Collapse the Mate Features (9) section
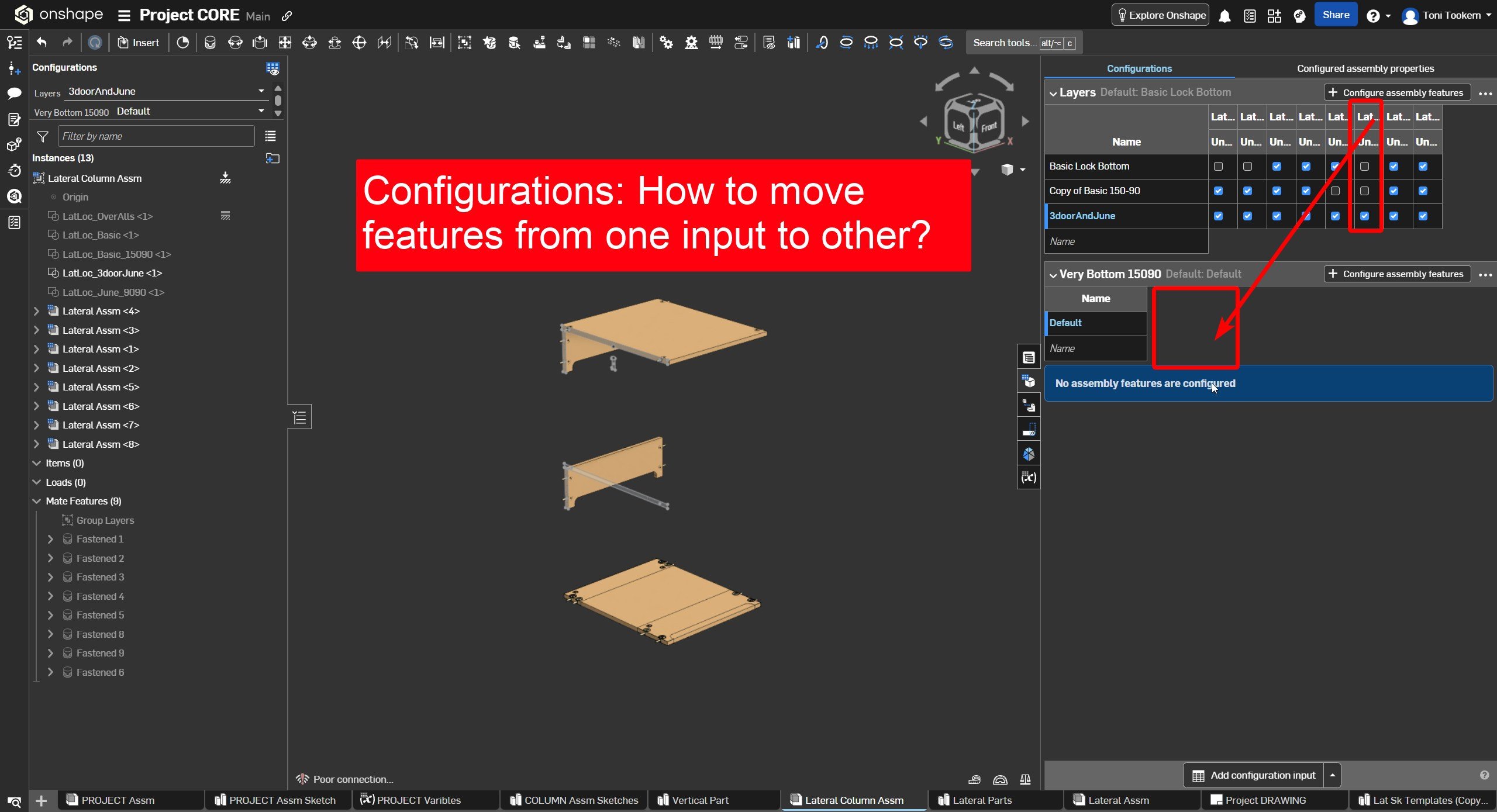The height and width of the screenshot is (812, 1497). tap(36, 502)
